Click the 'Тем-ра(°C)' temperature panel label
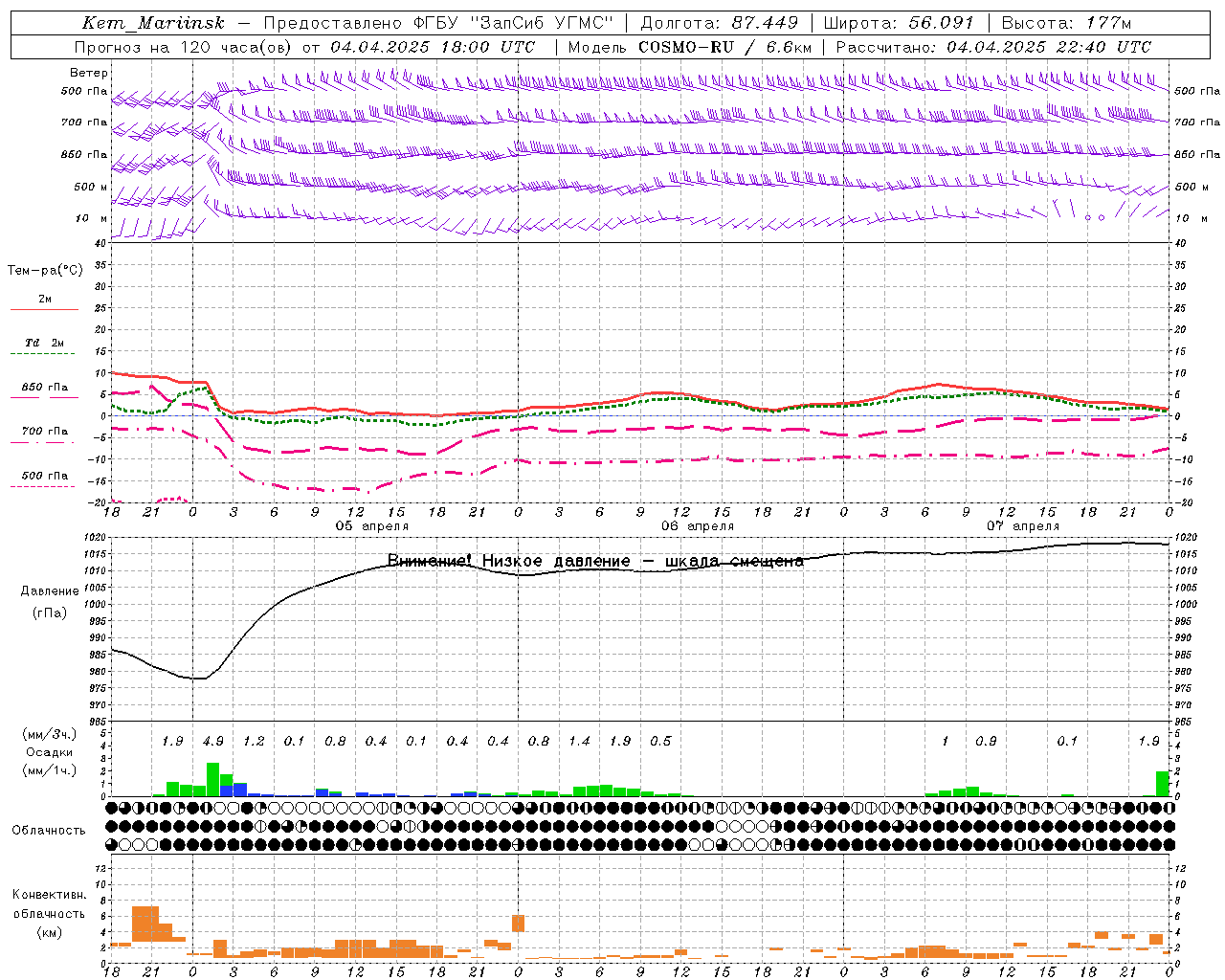Viewport: 1225px width, 980px height. click(45, 271)
